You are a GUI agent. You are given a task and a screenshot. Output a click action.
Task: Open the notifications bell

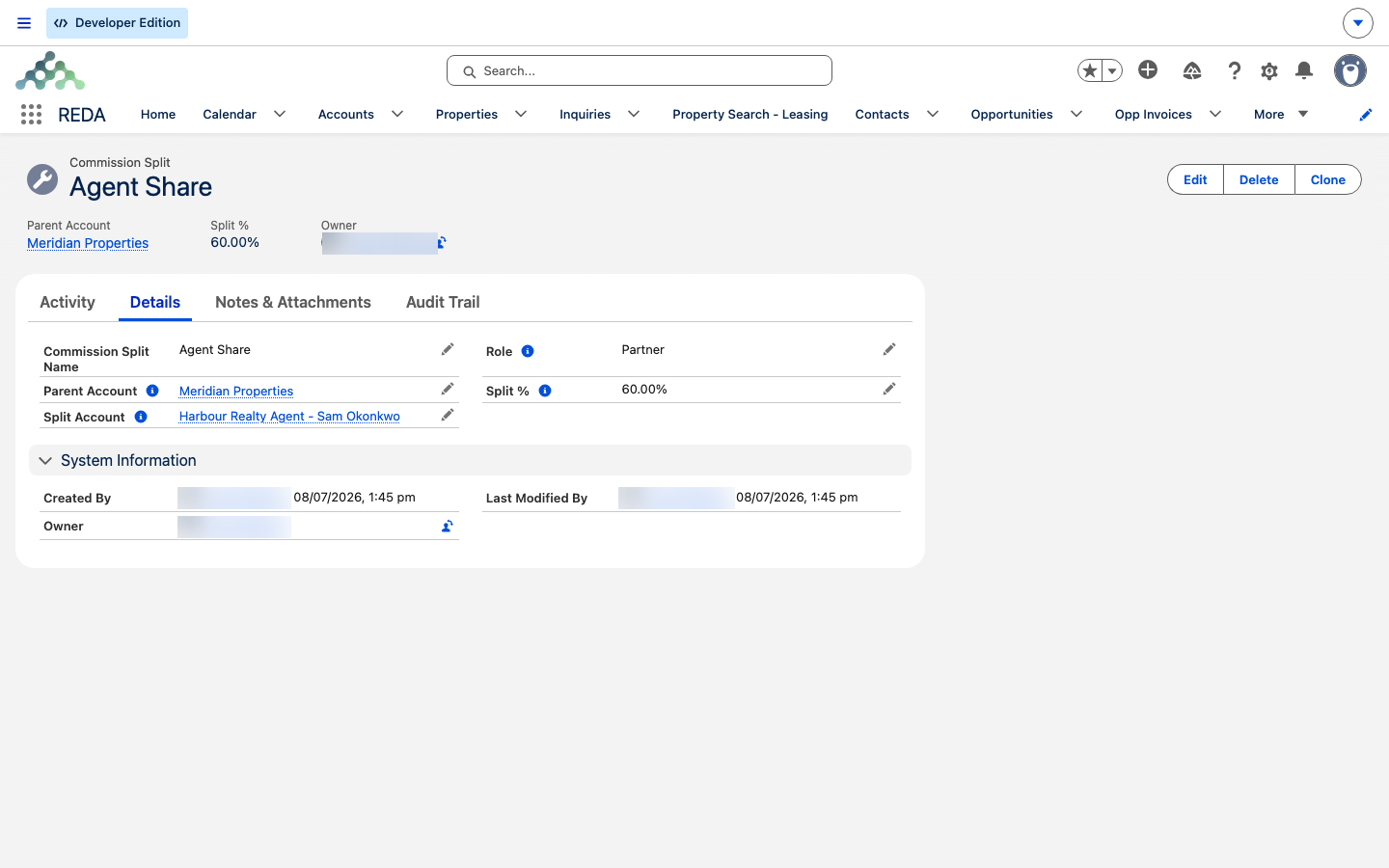[x=1304, y=70]
